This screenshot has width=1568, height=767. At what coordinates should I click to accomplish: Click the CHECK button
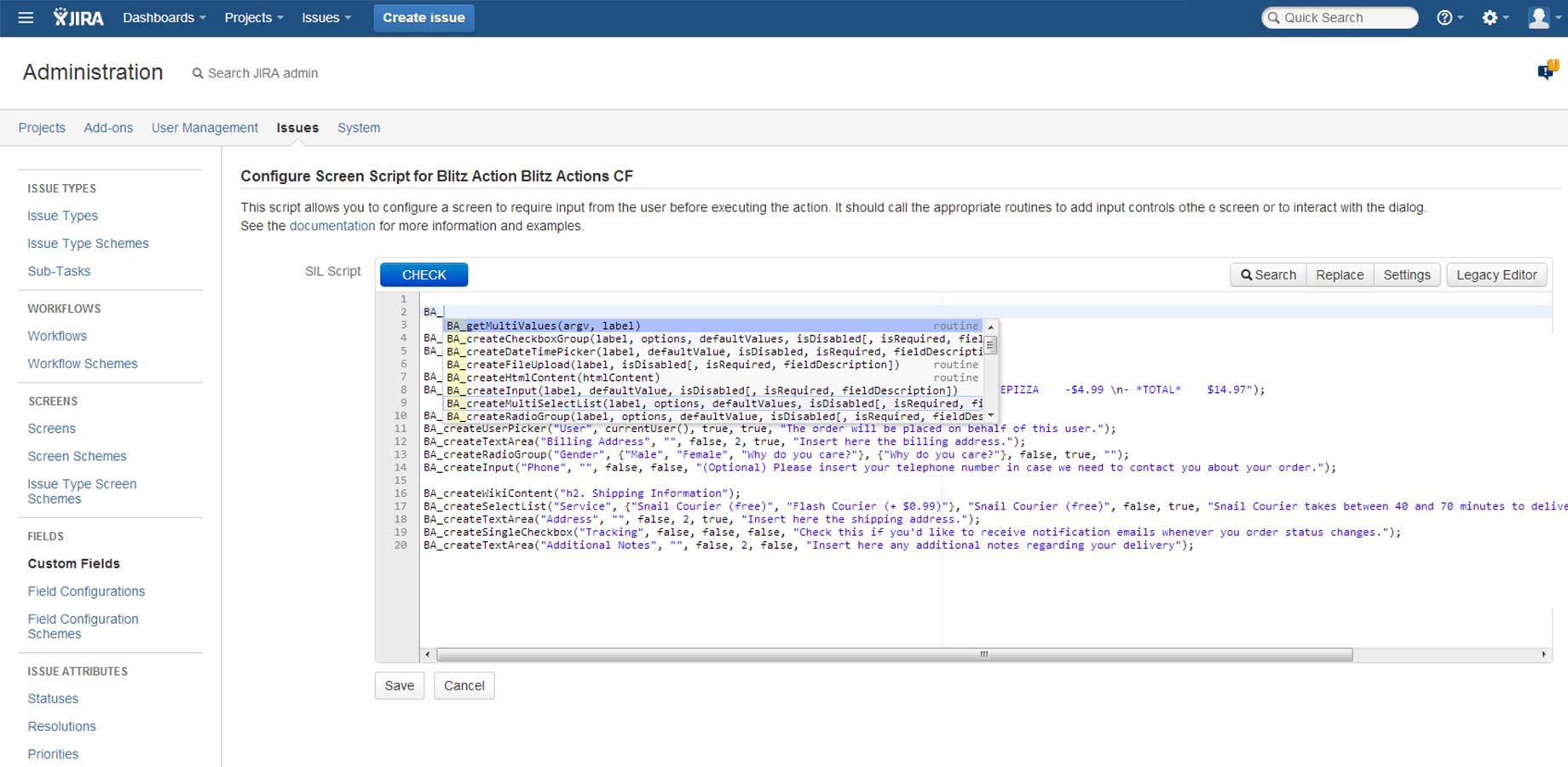[424, 275]
